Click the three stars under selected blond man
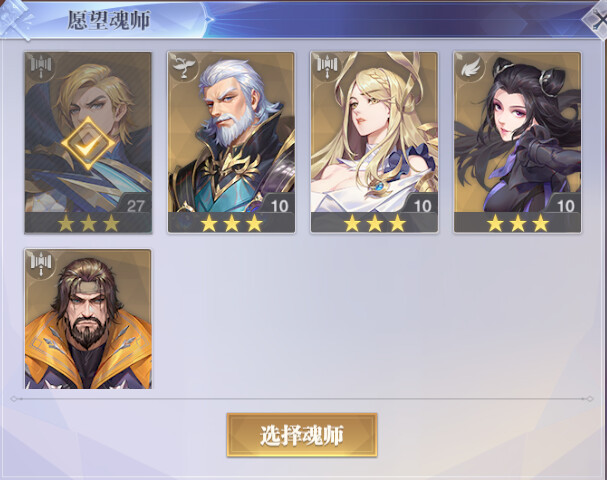 [x=88, y=223]
